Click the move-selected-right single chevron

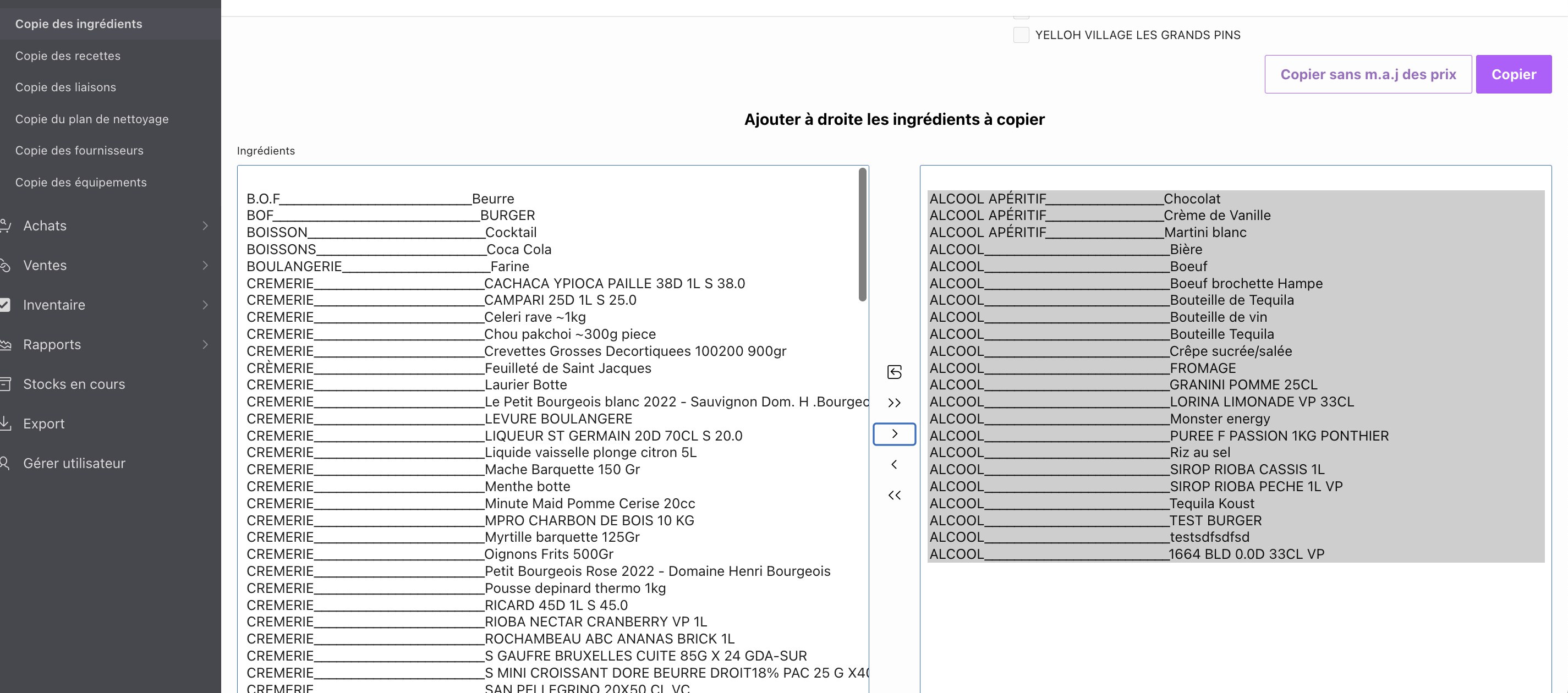[x=894, y=434]
